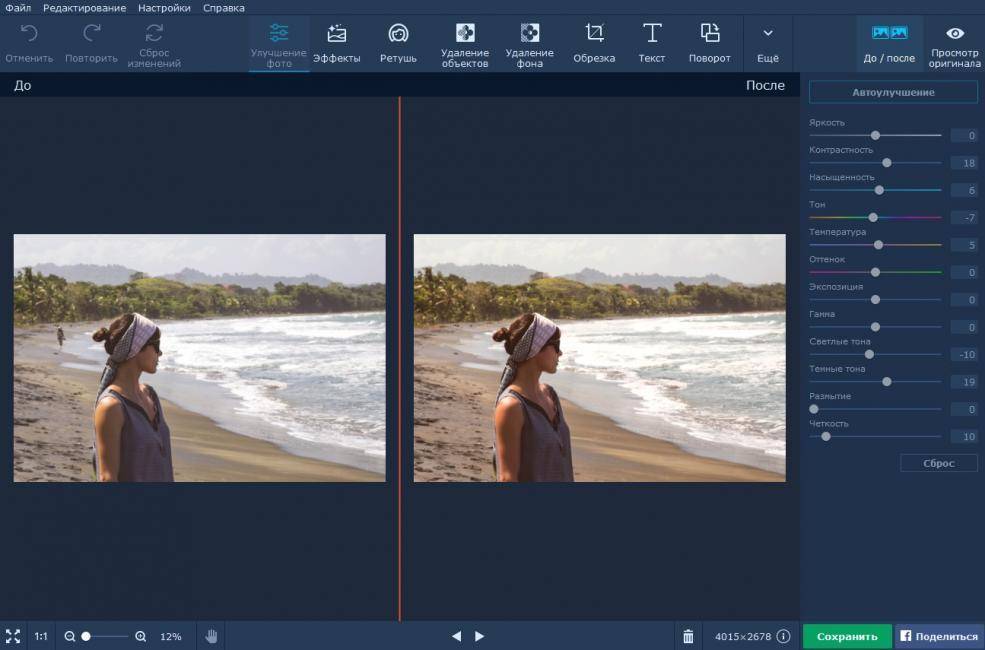Click the Светлые тона slider handle
Viewport: 985px width, 650px height.
(x=869, y=354)
